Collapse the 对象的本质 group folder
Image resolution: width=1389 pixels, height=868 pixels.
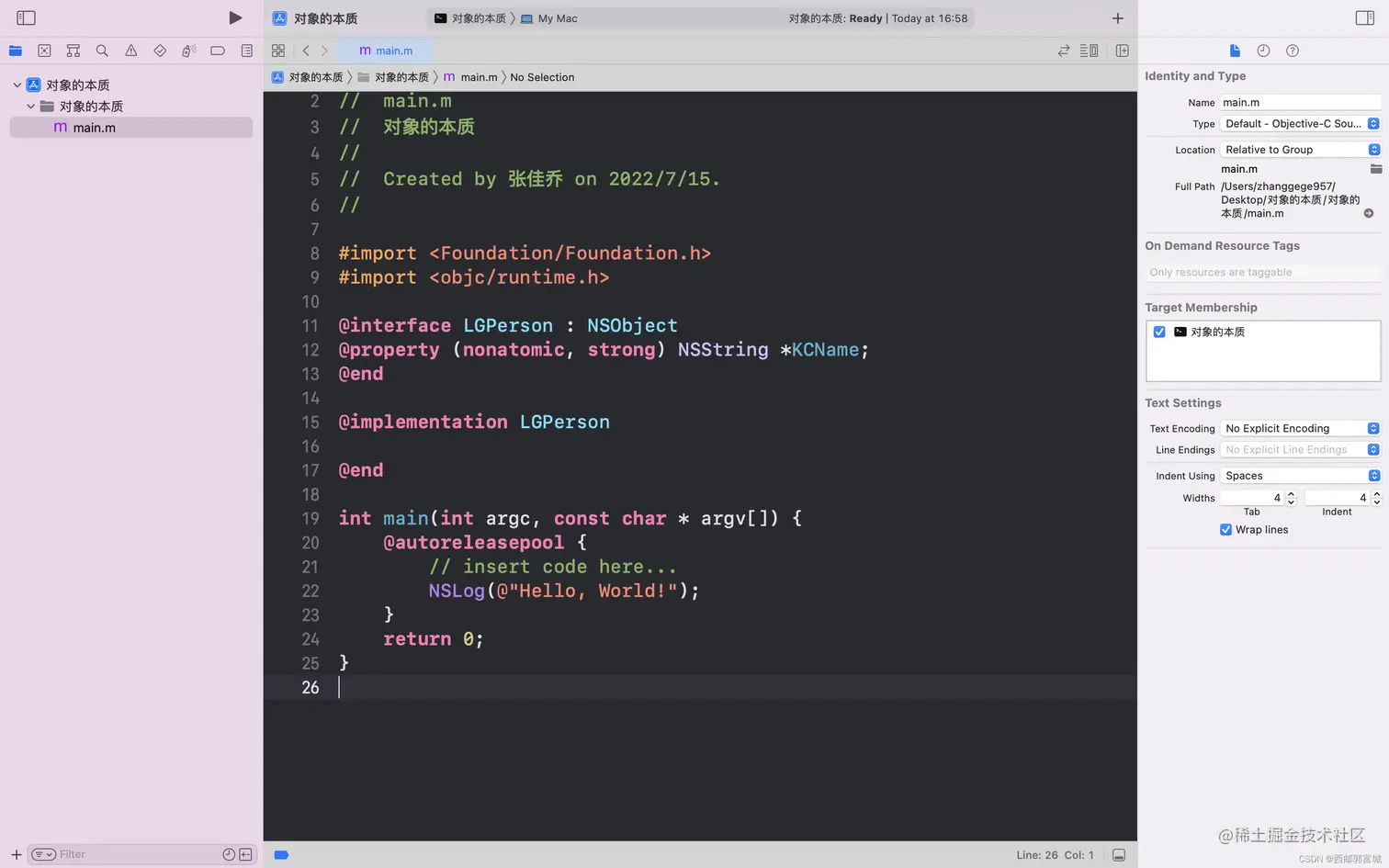(30, 107)
